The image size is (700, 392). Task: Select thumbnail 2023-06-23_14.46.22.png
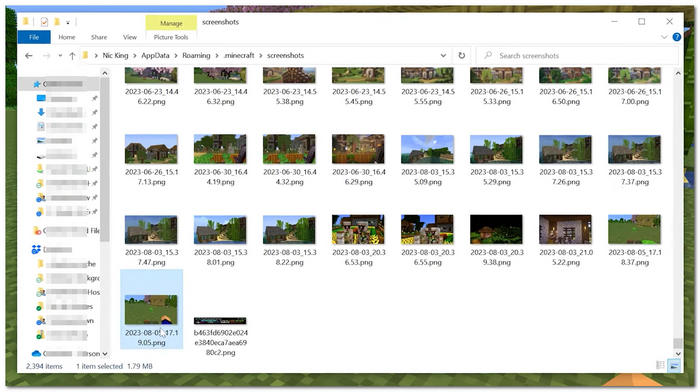[151, 75]
